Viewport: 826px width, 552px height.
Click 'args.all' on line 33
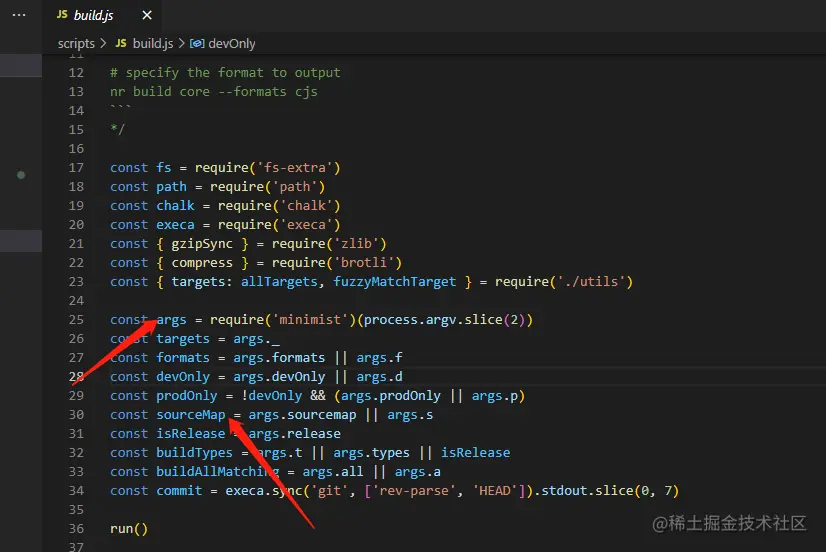pos(333,471)
